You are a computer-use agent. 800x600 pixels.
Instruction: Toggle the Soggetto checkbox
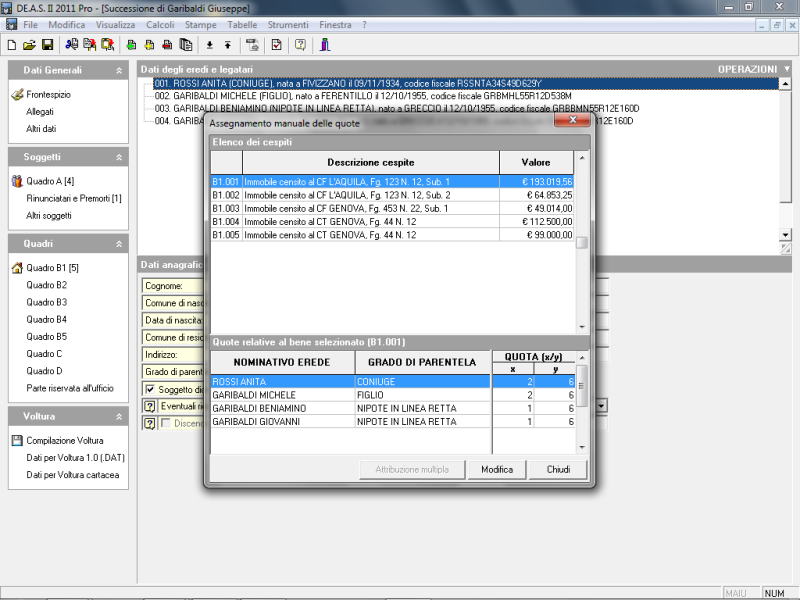[x=150, y=389]
